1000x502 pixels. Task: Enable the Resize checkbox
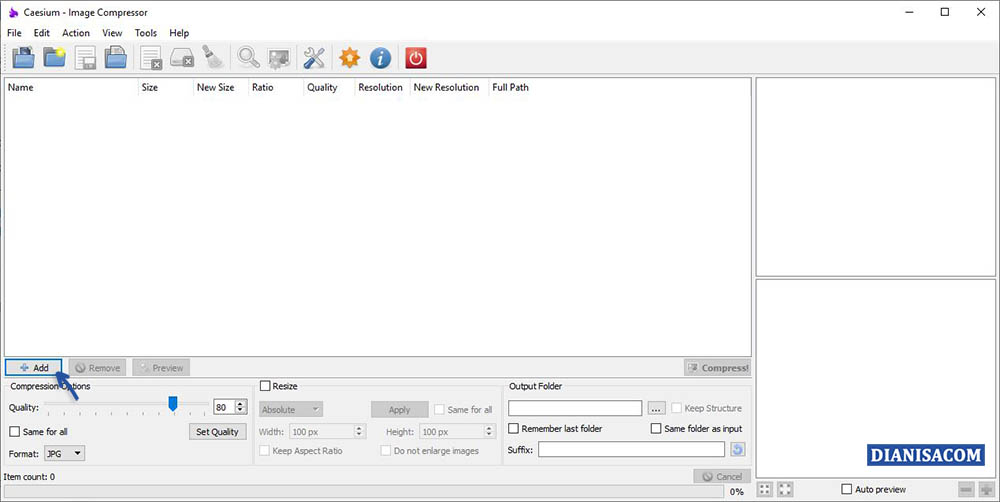265,386
